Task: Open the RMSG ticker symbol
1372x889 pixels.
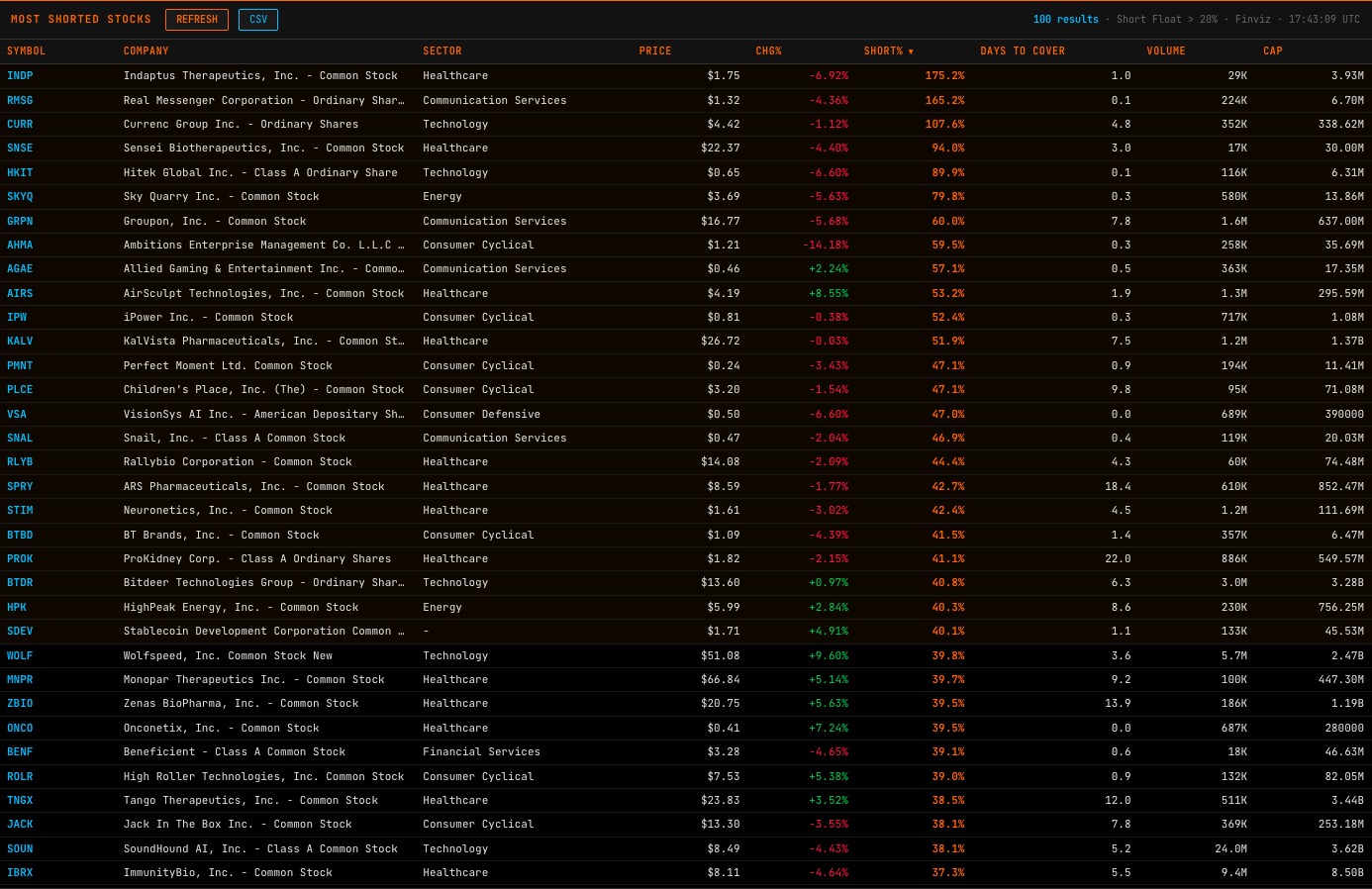Action: (20, 100)
